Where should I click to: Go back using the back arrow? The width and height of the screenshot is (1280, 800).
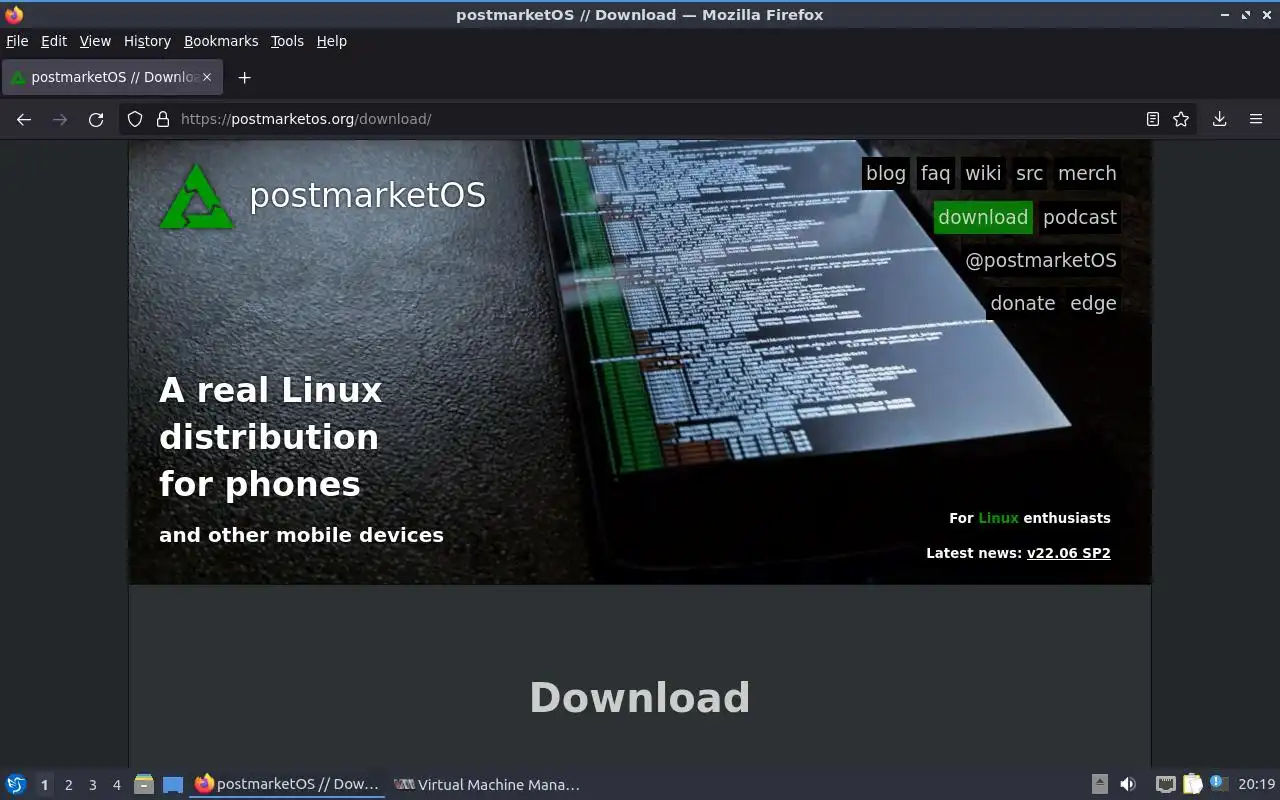point(24,119)
